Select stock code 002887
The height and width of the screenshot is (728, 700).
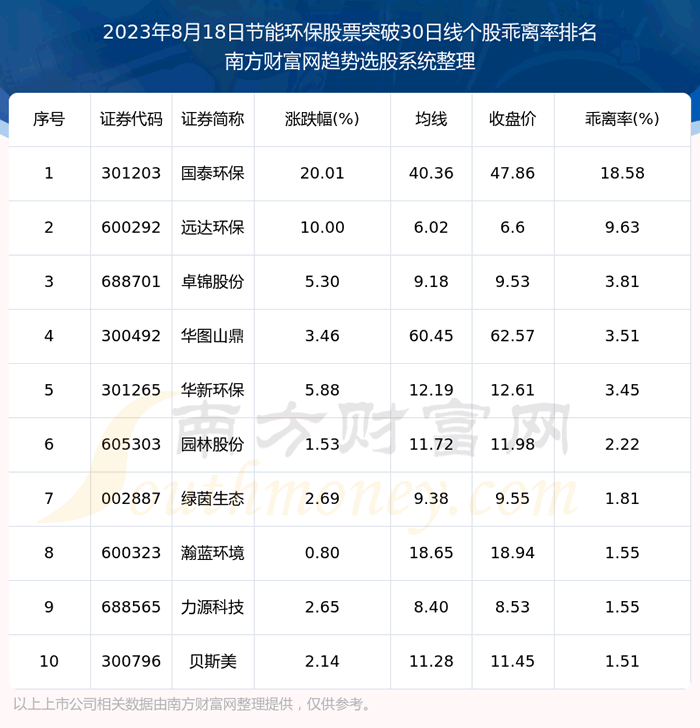coord(131,499)
